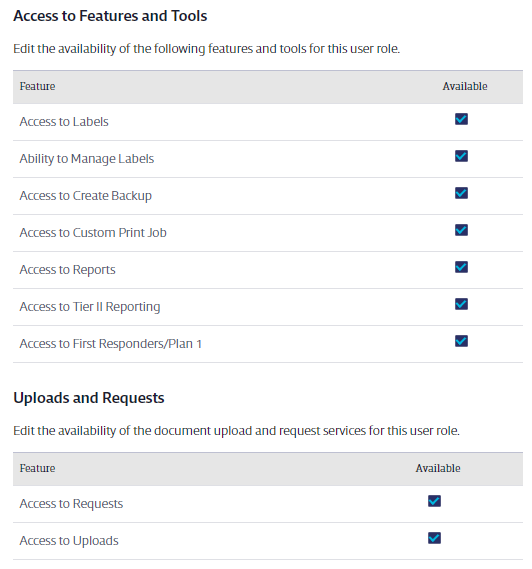This screenshot has width=532, height=569.
Task: Uncheck the Access to Labels checkbox
Action: (461, 119)
